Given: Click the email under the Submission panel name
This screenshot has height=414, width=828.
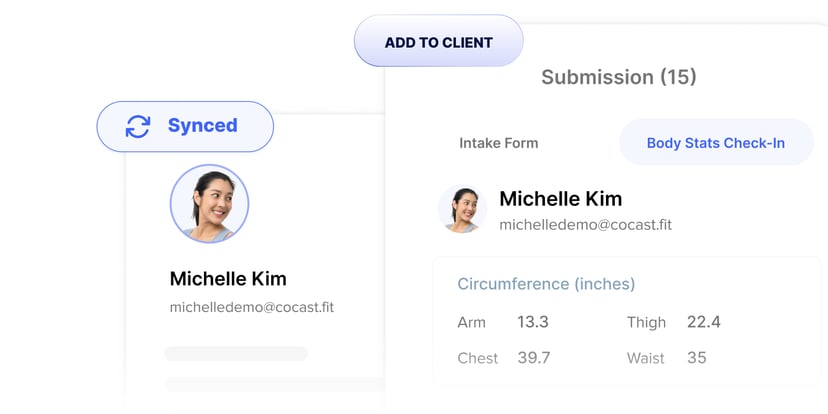Looking at the screenshot, I should coord(585,225).
